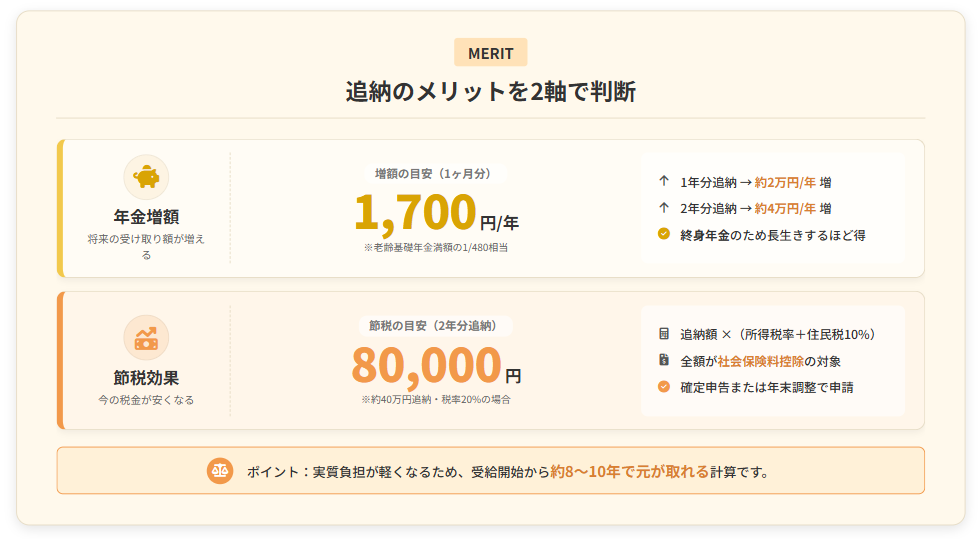Click the 増額の目安（1ヶ月分） pill label
980x539 pixels.
click(433, 173)
